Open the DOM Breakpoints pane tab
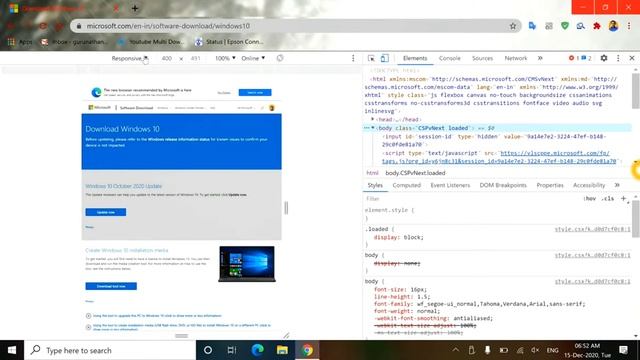The image size is (640, 360). pyautogui.click(x=503, y=185)
